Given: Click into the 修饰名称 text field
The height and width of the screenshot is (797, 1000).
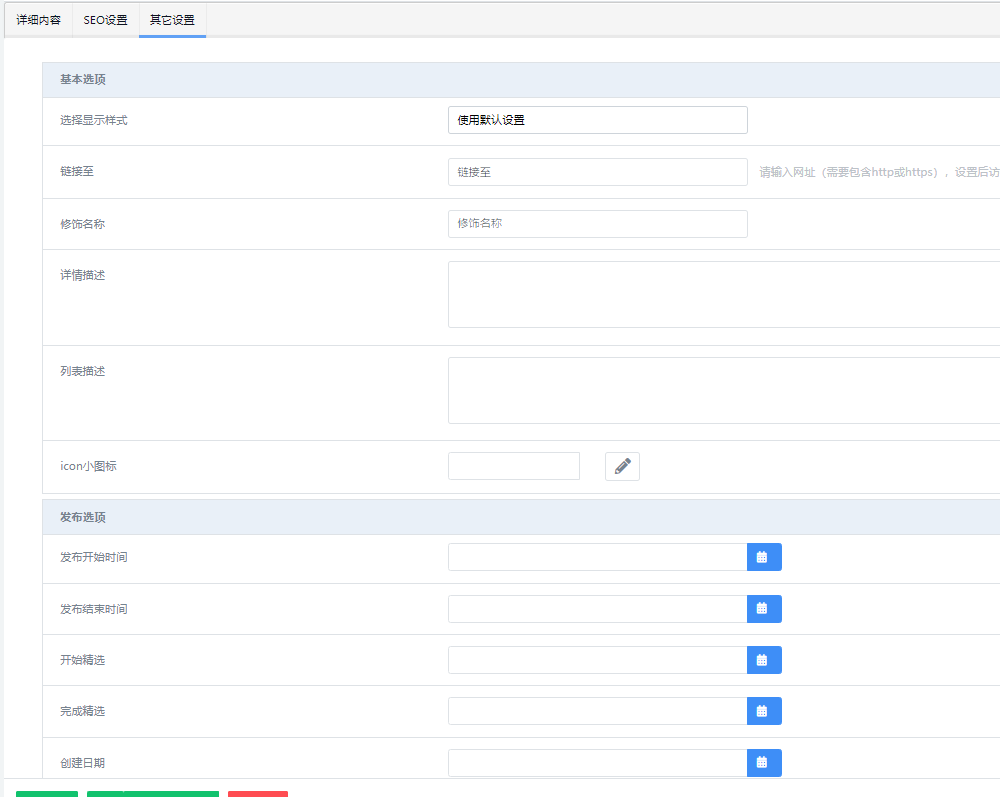Looking at the screenshot, I should point(597,224).
